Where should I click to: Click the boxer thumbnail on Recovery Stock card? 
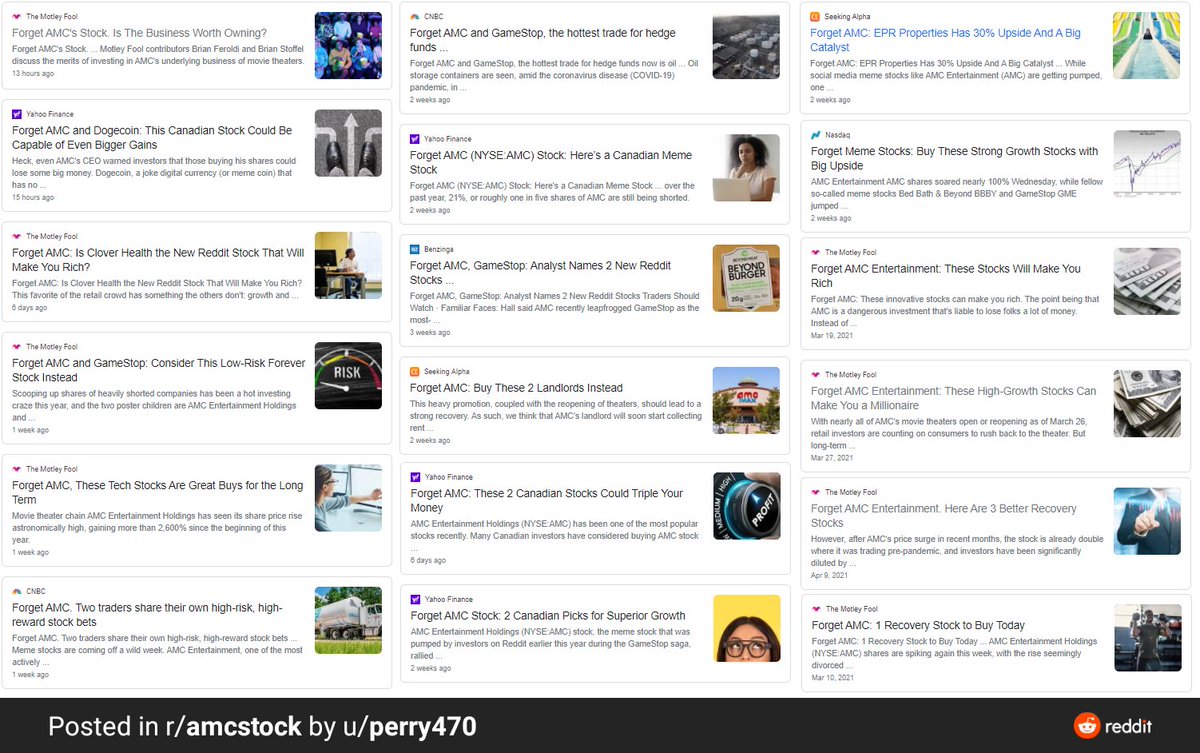[1147, 638]
